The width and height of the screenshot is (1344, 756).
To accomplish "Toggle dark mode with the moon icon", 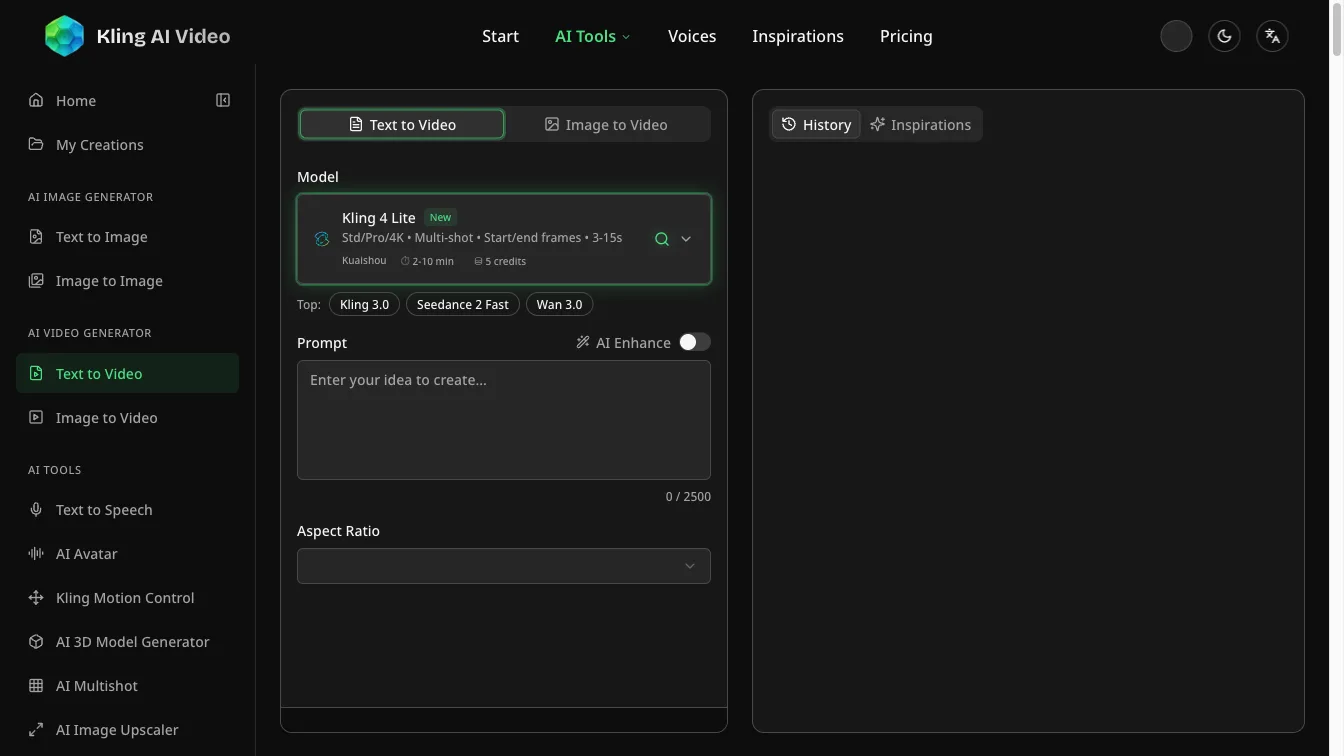I will coord(1224,36).
